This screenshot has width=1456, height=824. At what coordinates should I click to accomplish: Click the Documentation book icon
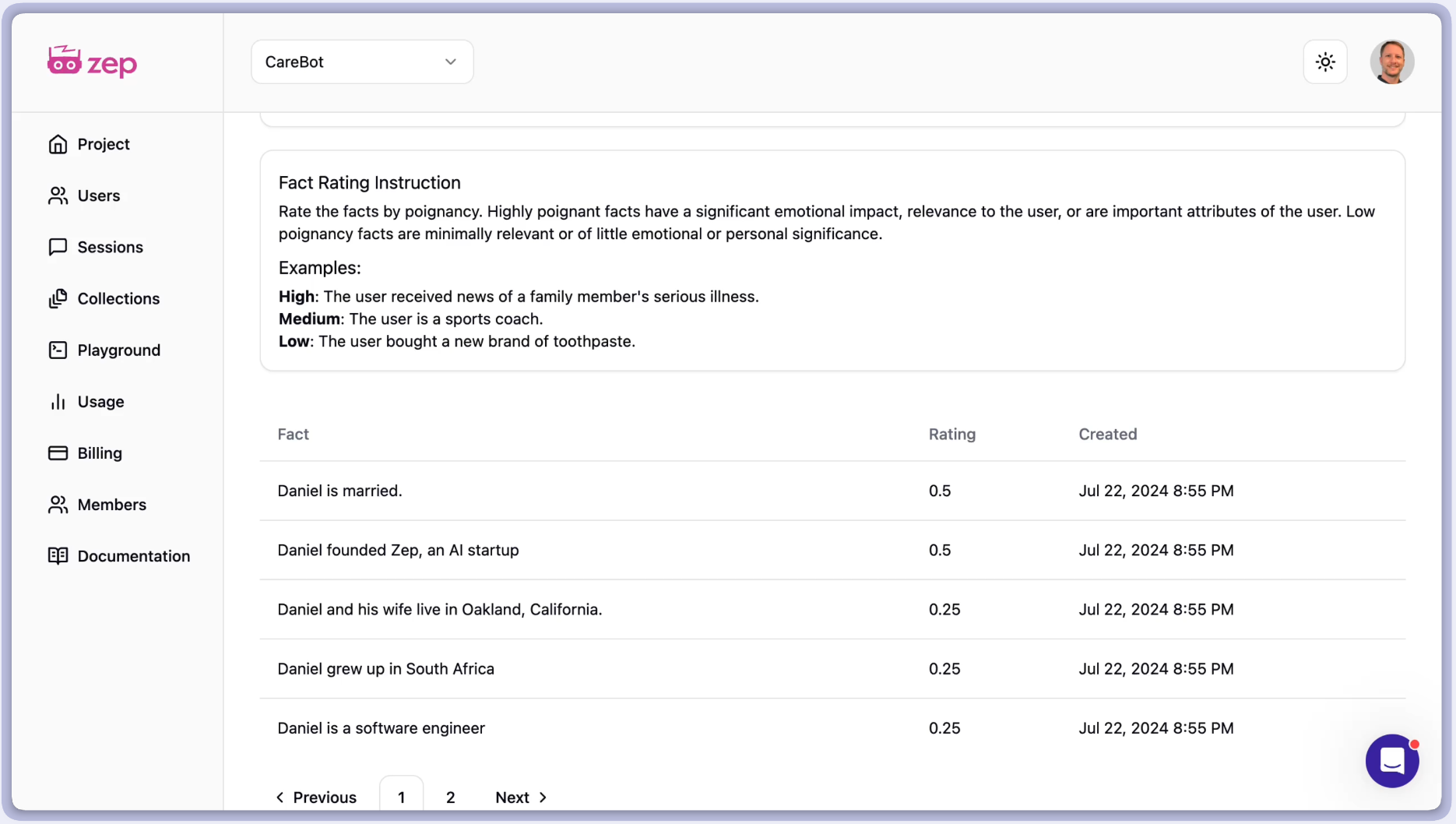click(x=58, y=555)
